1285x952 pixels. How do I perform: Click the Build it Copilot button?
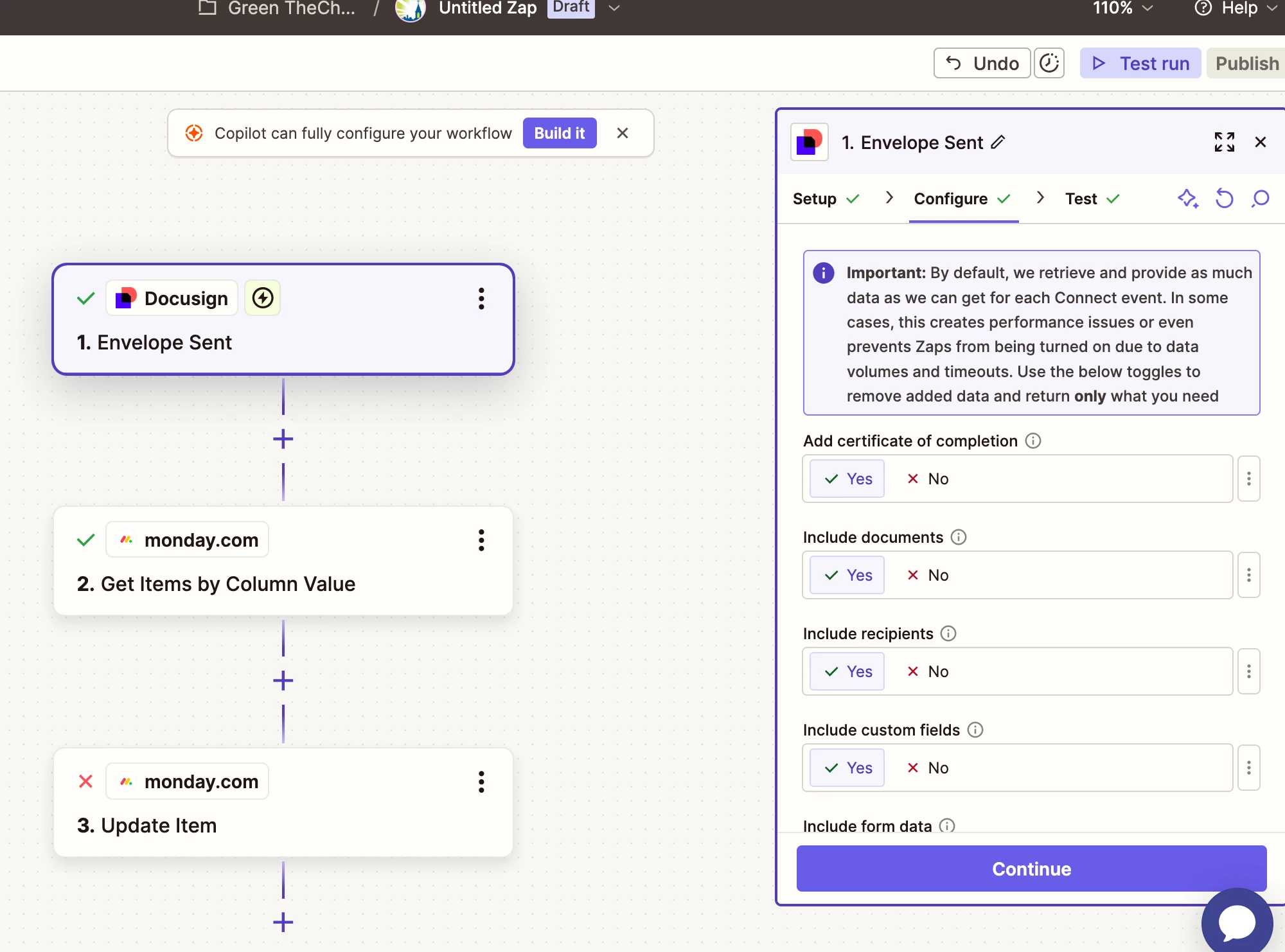(x=559, y=133)
